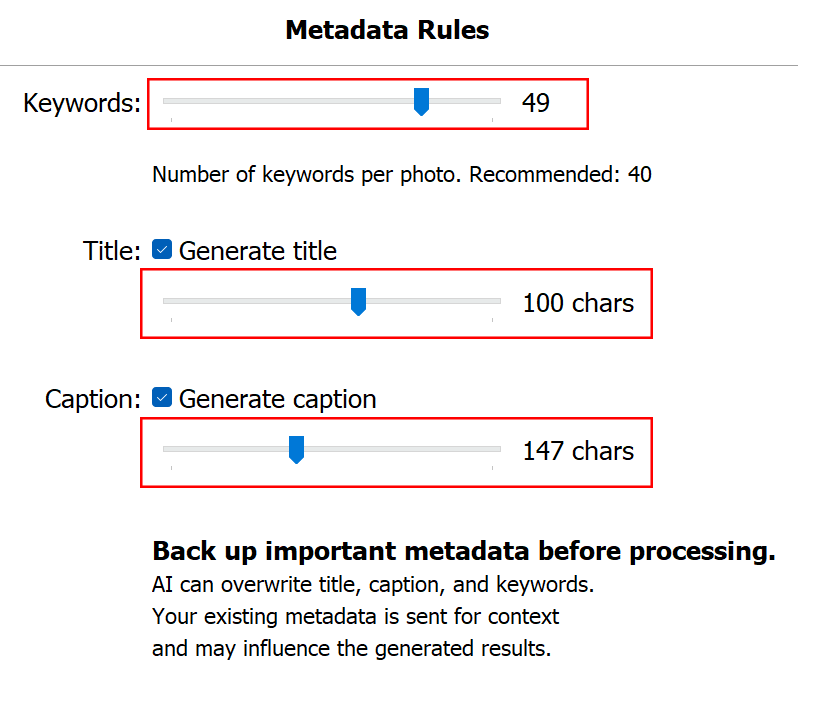The width and height of the screenshot is (819, 723).
Task: Click Caption slider track right of handle
Action: point(400,451)
